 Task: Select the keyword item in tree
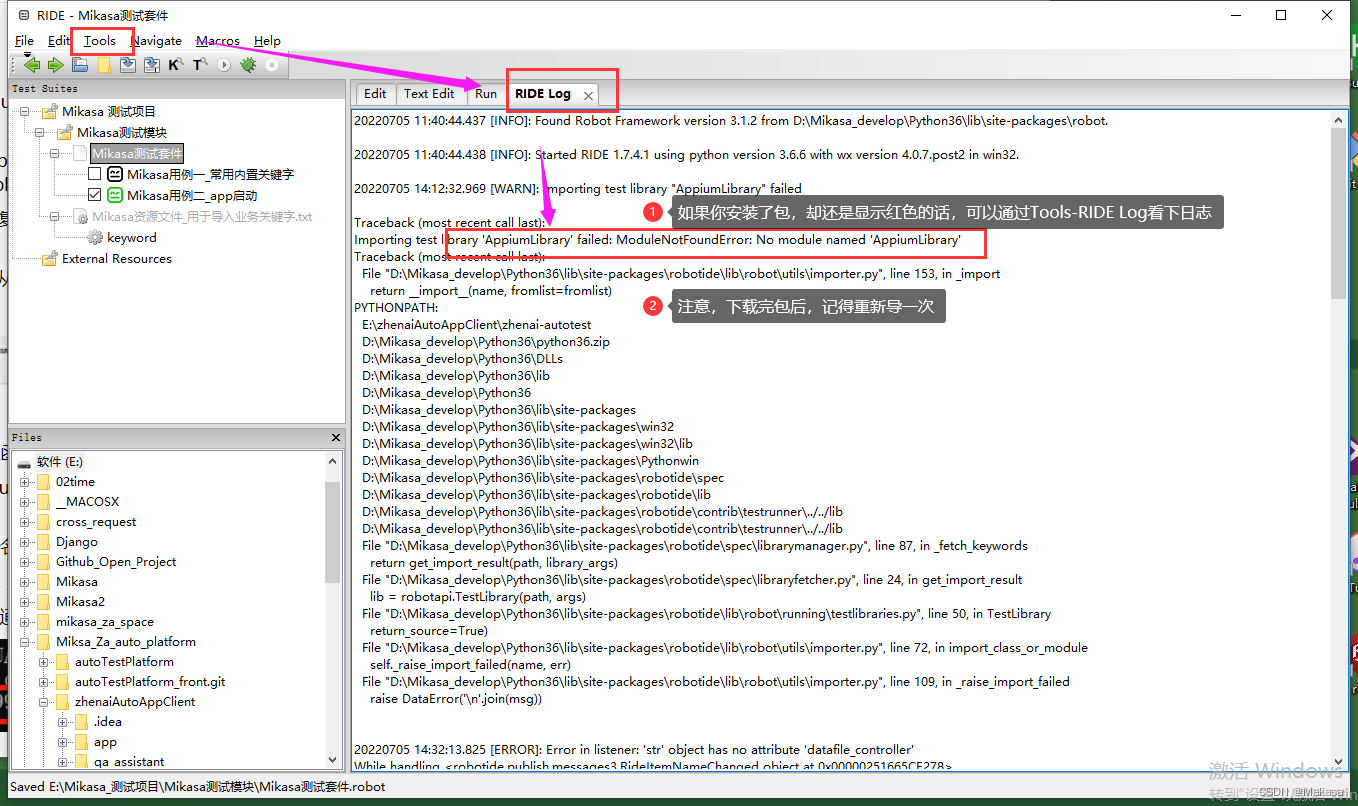(x=132, y=237)
